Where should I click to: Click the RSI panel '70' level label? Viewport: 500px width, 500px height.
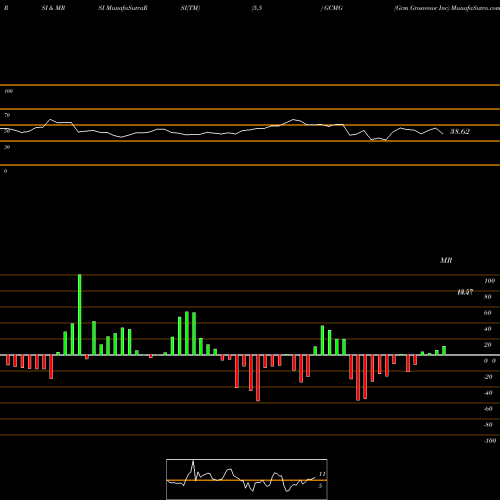click(7, 115)
